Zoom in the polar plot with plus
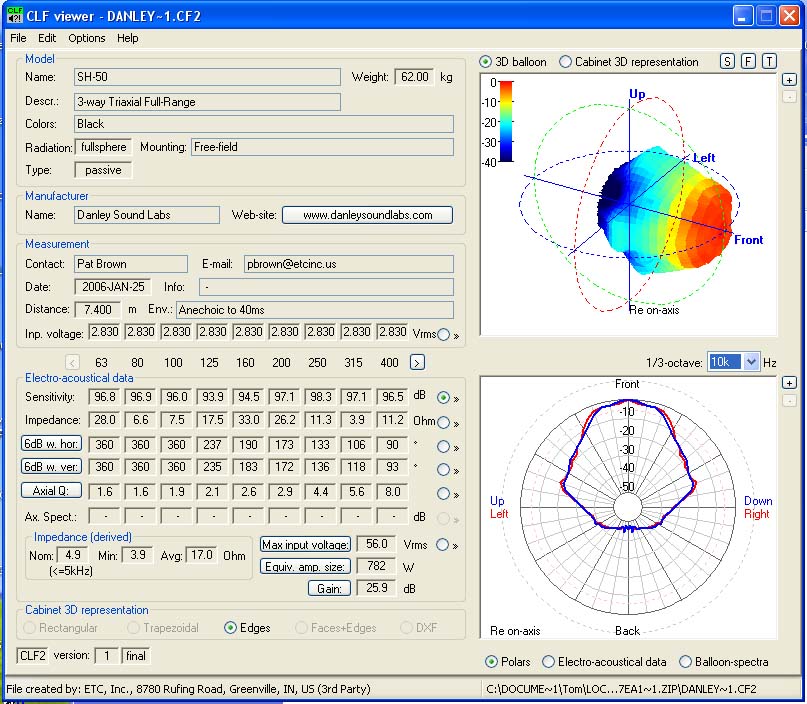The width and height of the screenshot is (807, 704). [x=789, y=383]
